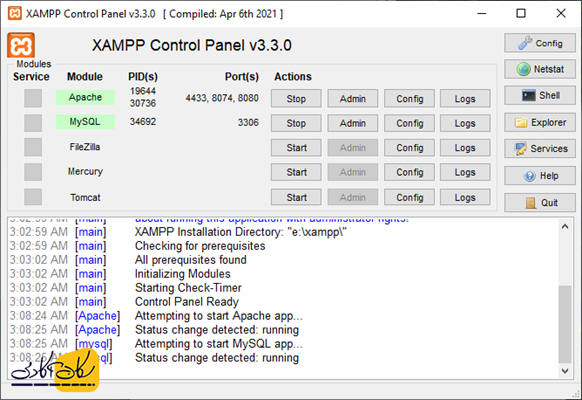Select the MySQL module label

click(x=85, y=122)
